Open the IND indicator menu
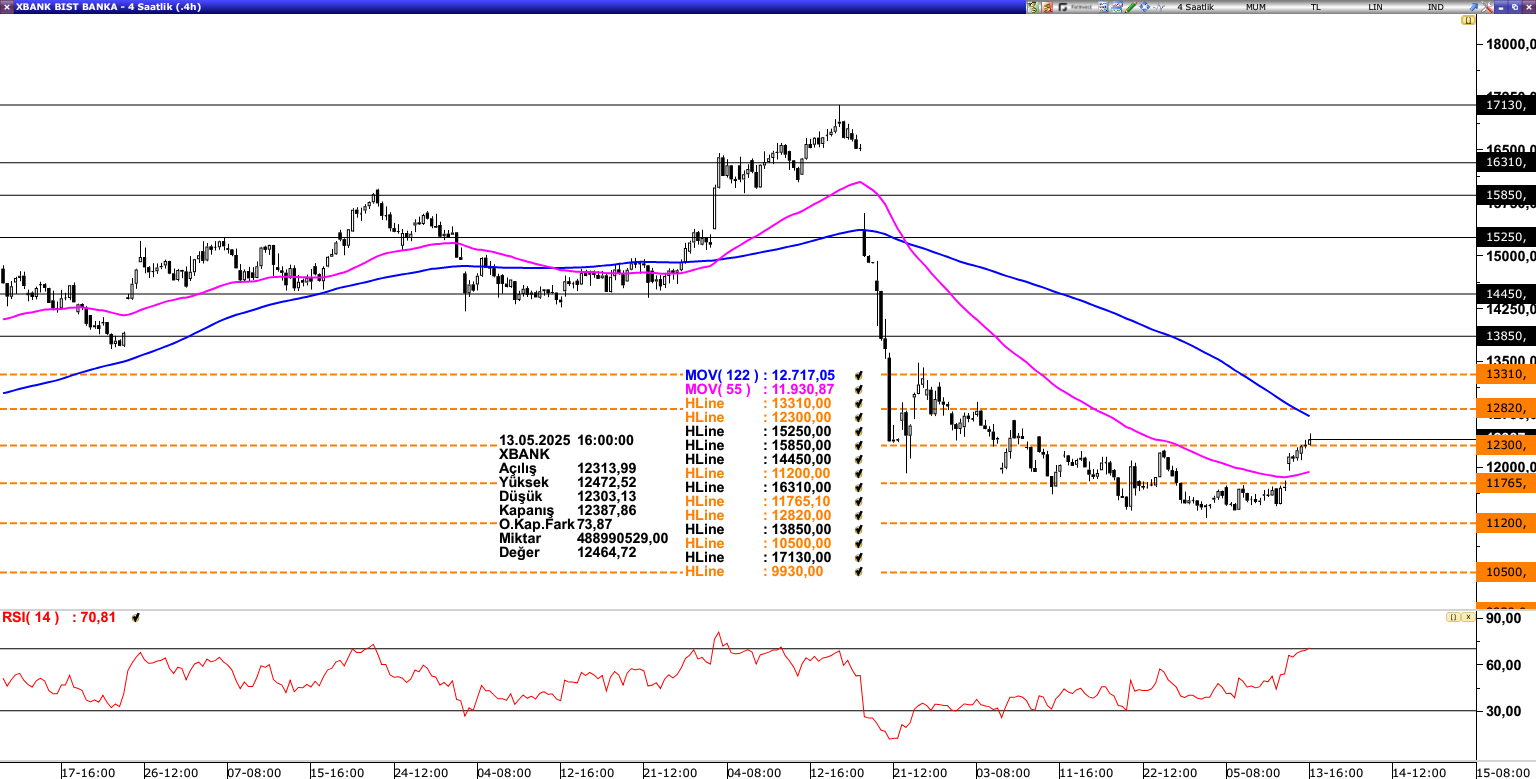1536x779 pixels. pos(1435,7)
